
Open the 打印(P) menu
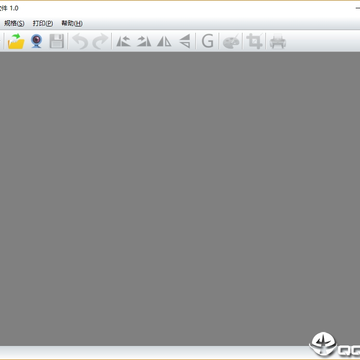43,23
